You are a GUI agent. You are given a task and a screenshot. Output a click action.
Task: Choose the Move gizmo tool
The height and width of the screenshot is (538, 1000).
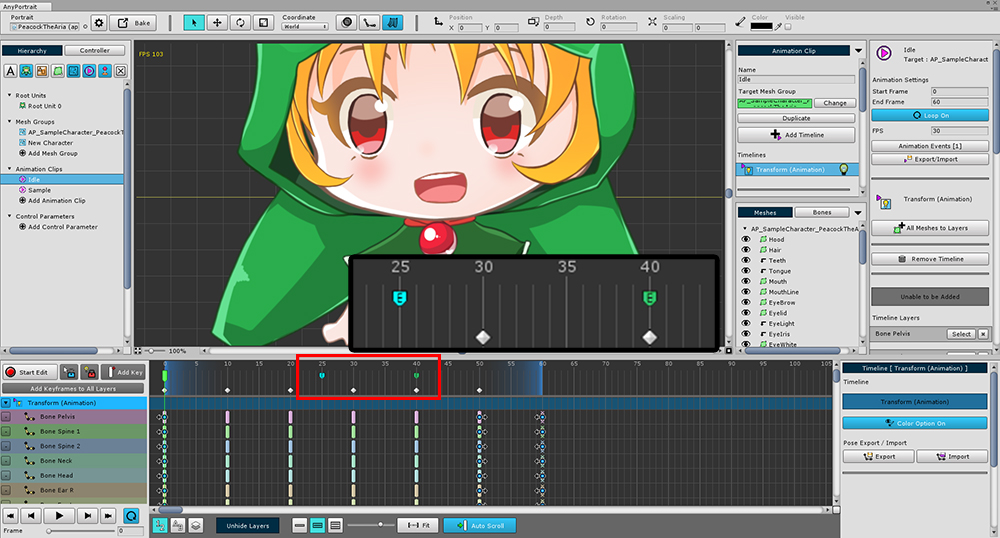[x=217, y=23]
